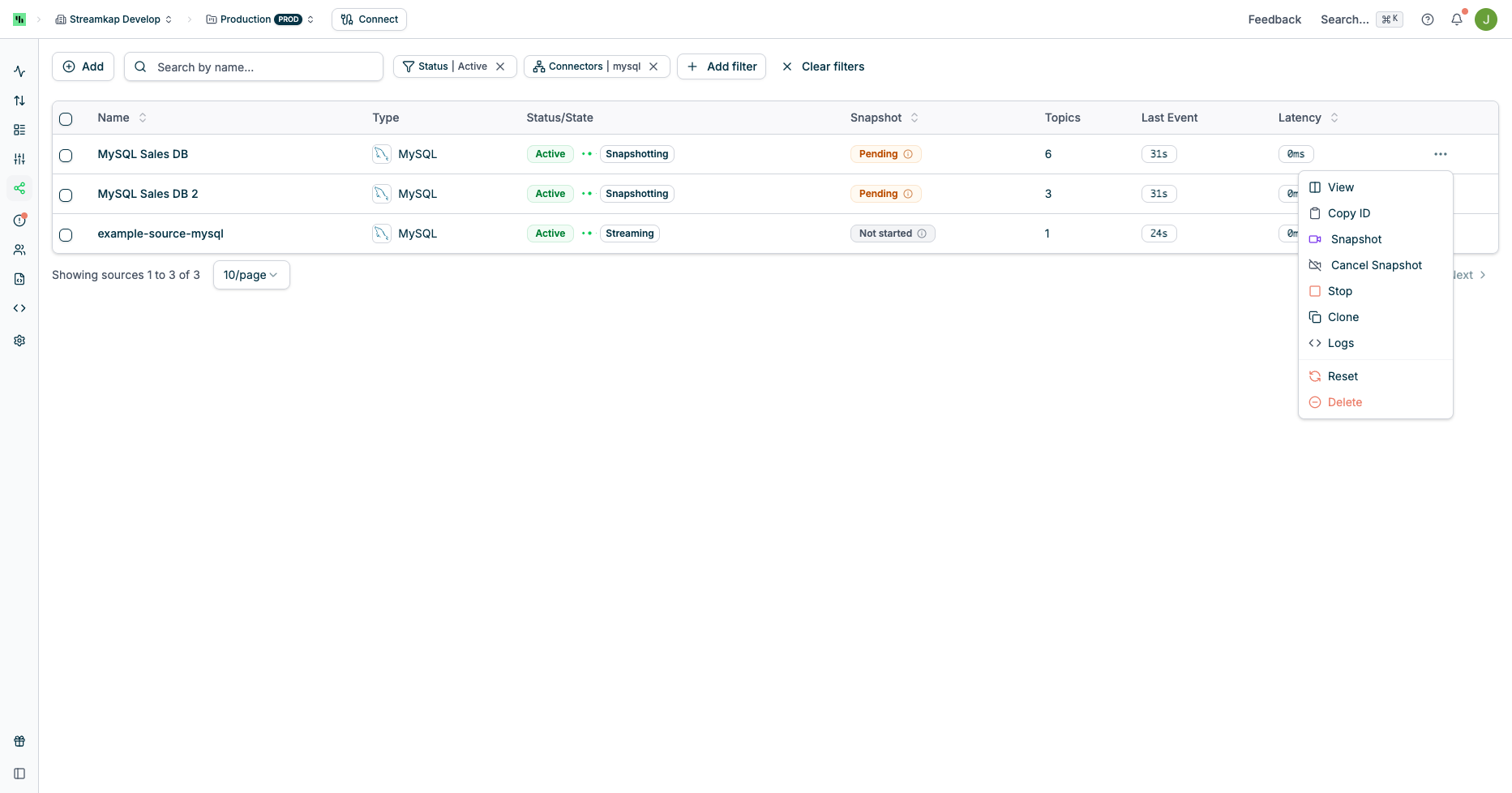Expand the Production environment switcher
Image resolution: width=1512 pixels, height=793 pixels.
pyautogui.click(x=311, y=19)
